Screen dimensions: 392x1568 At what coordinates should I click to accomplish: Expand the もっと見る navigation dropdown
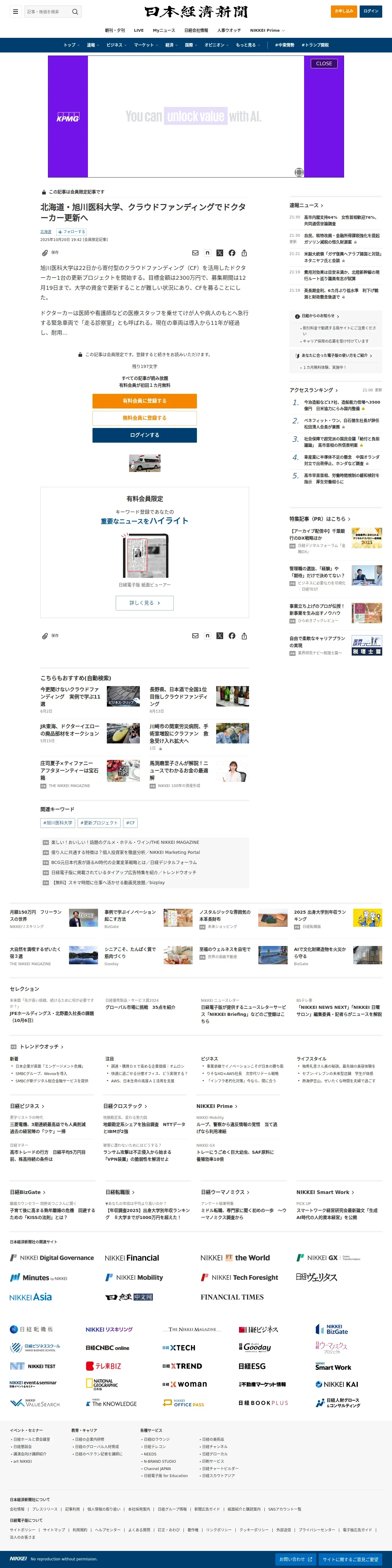pyautogui.click(x=248, y=45)
